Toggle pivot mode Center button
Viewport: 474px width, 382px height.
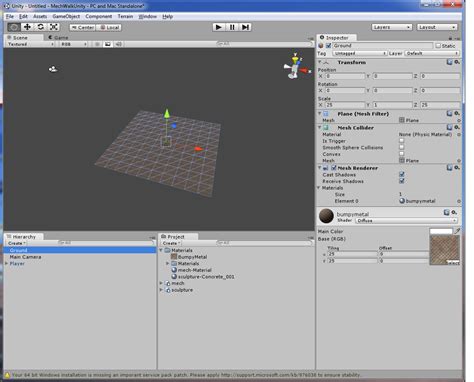click(83, 27)
